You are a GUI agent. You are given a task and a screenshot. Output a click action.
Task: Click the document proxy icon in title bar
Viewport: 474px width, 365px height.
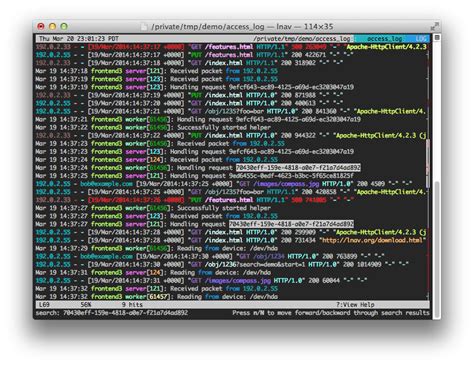[x=144, y=27]
